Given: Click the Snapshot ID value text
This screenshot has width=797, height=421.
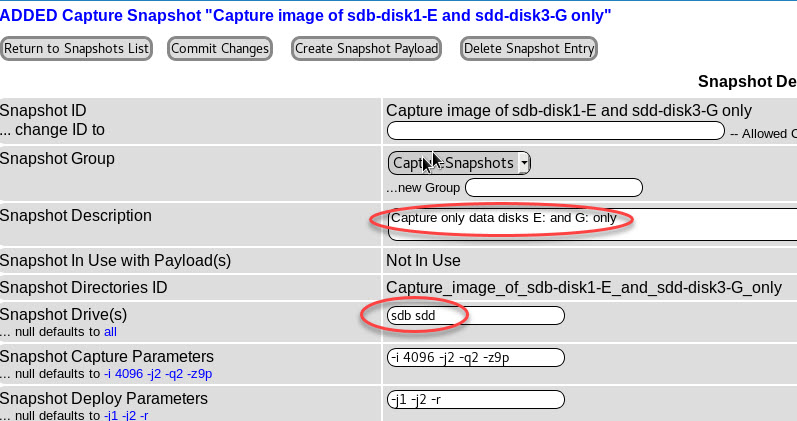Looking at the screenshot, I should click(x=568, y=111).
